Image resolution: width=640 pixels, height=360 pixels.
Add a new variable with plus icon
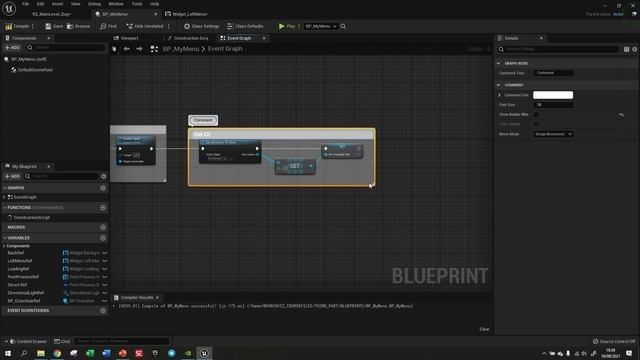coord(103,238)
